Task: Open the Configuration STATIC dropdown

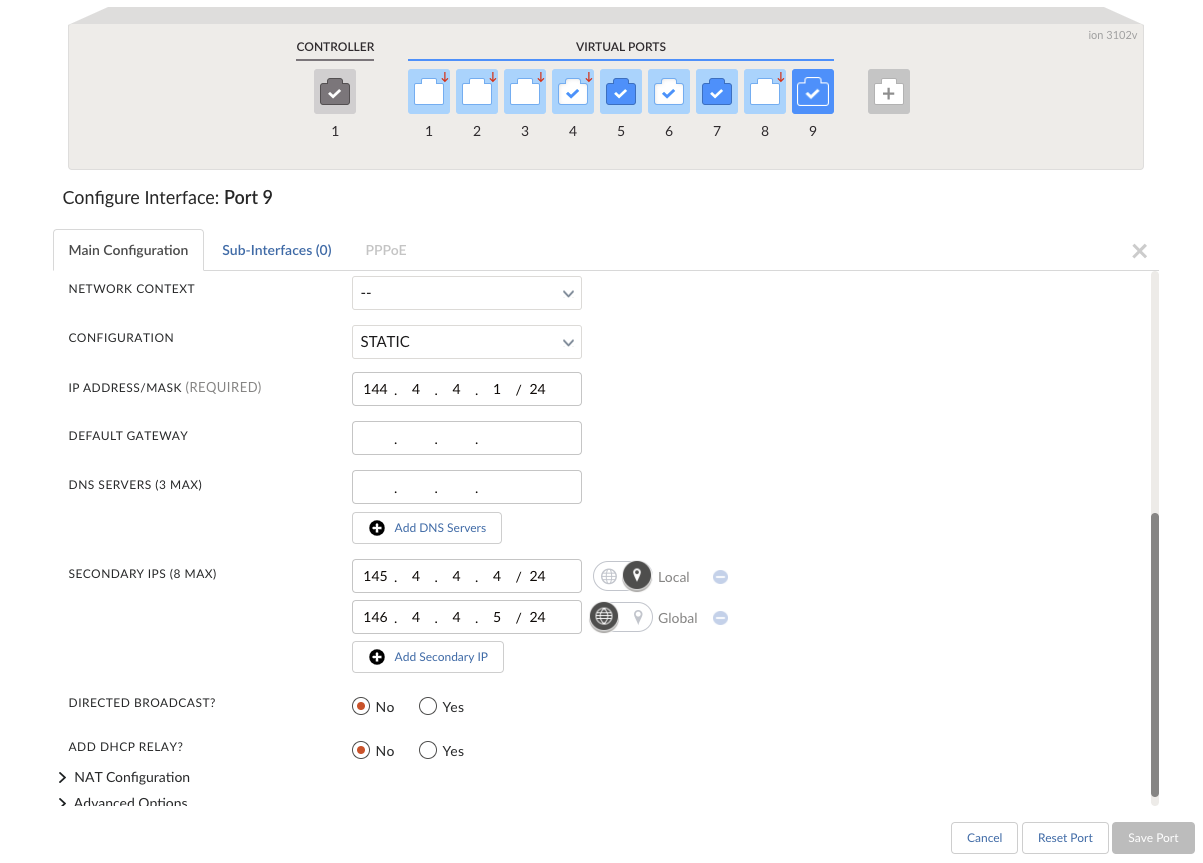Action: point(466,342)
